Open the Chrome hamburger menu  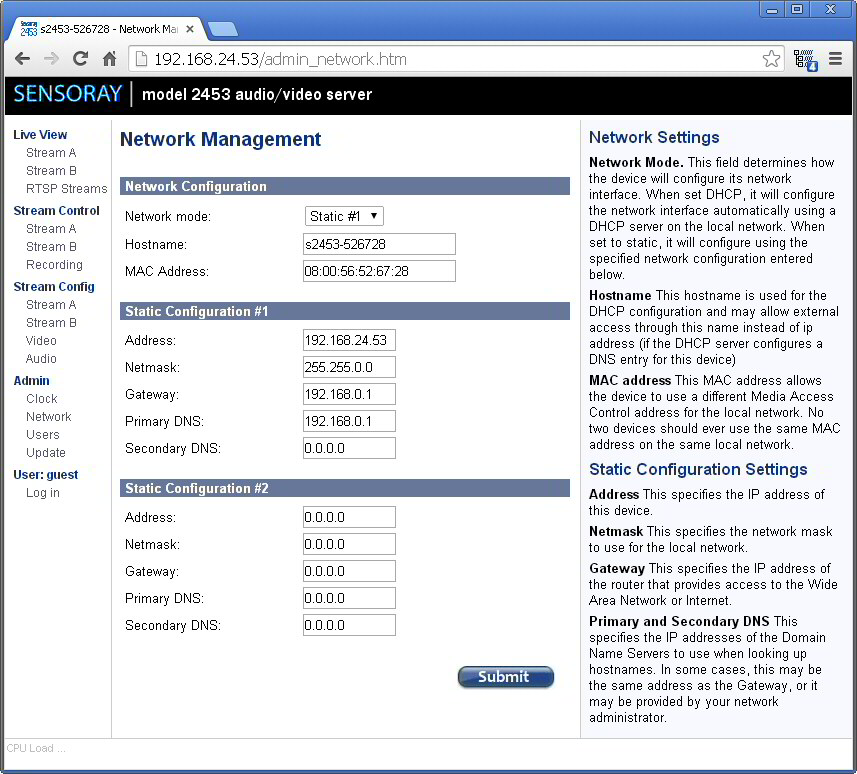pos(835,58)
